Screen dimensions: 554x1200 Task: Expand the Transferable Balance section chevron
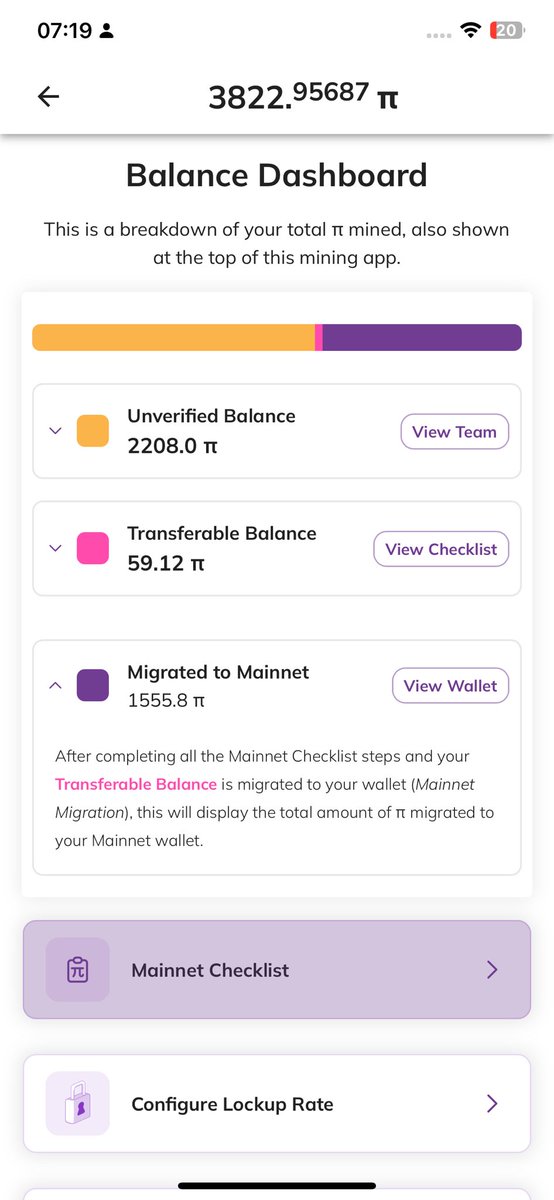55,548
